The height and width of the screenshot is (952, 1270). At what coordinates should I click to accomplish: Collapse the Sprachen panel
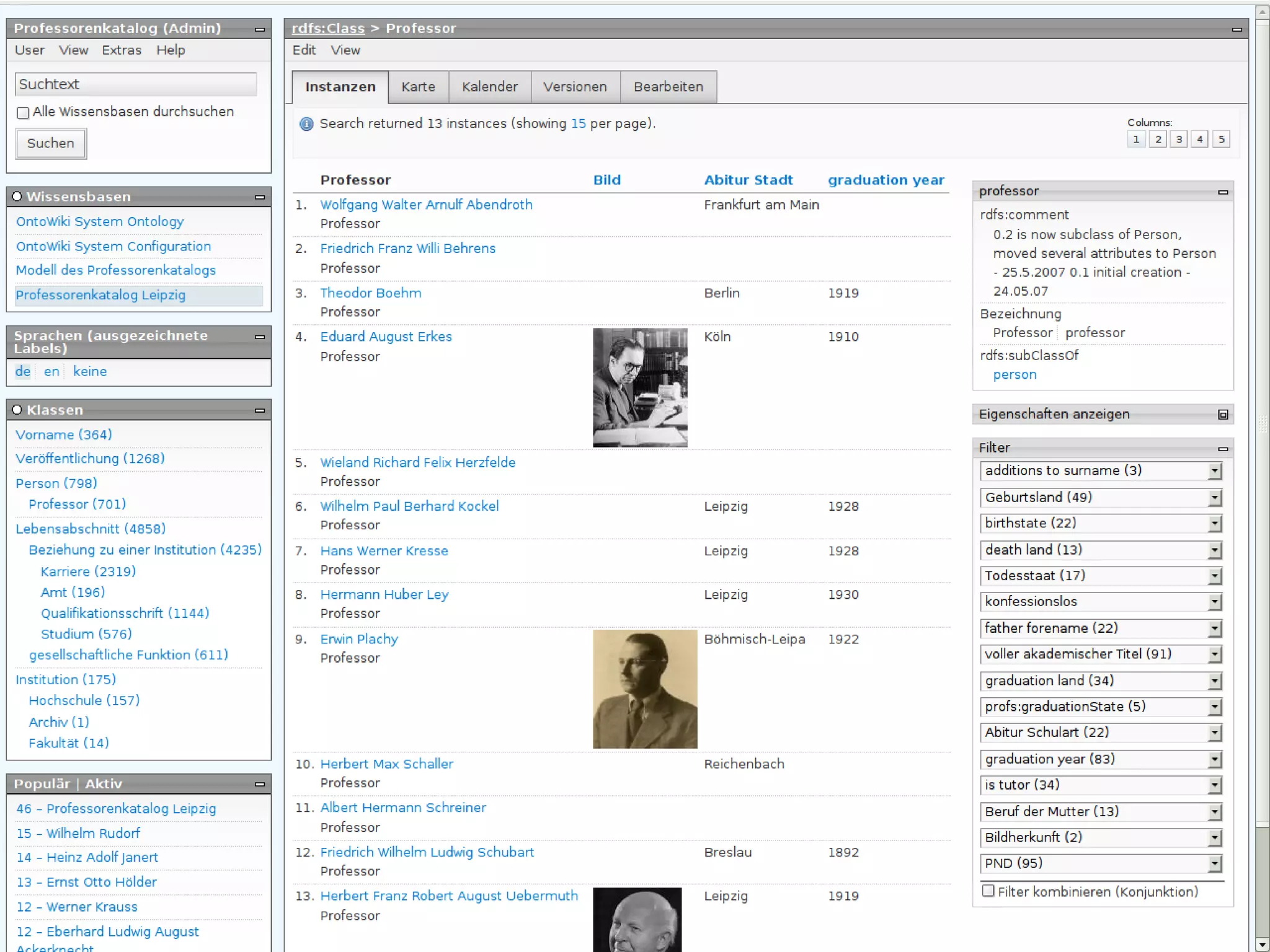pyautogui.click(x=260, y=337)
